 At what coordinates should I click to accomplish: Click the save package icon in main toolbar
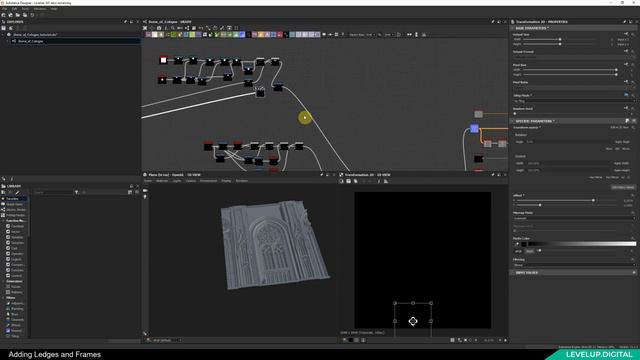point(25,15)
